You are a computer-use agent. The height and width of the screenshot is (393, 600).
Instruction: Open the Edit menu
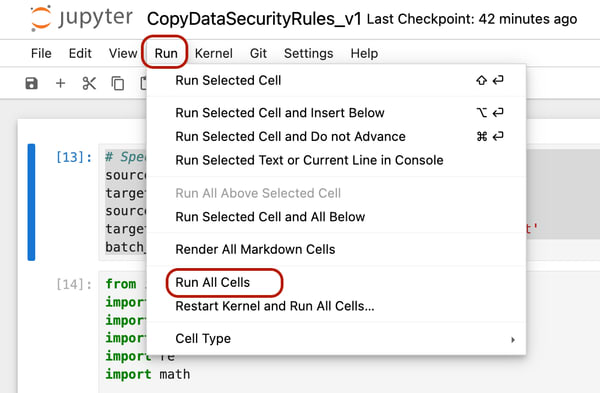coord(80,53)
